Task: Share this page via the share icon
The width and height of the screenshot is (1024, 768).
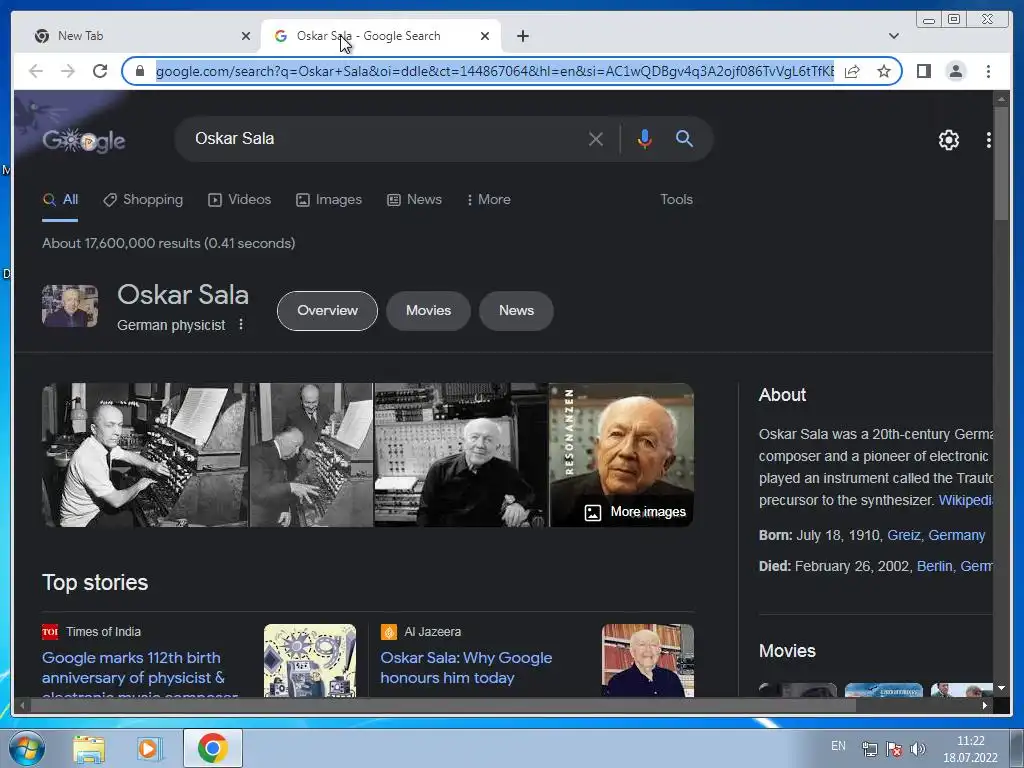Action: [x=852, y=71]
